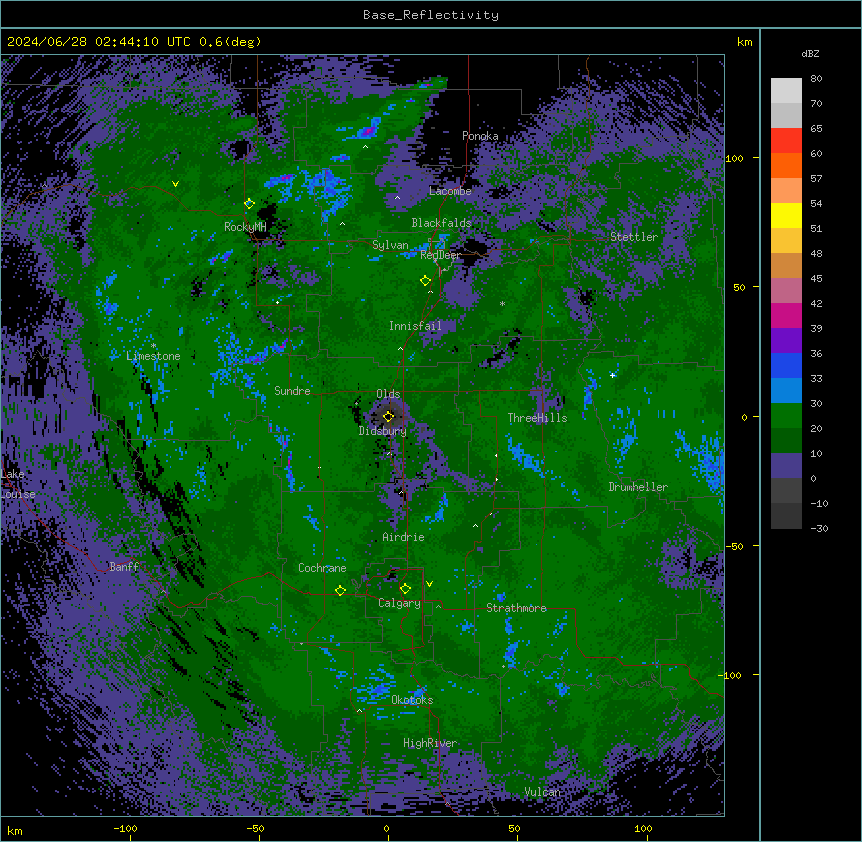Select the Limestone label
This screenshot has height=842, width=862.
(153, 356)
